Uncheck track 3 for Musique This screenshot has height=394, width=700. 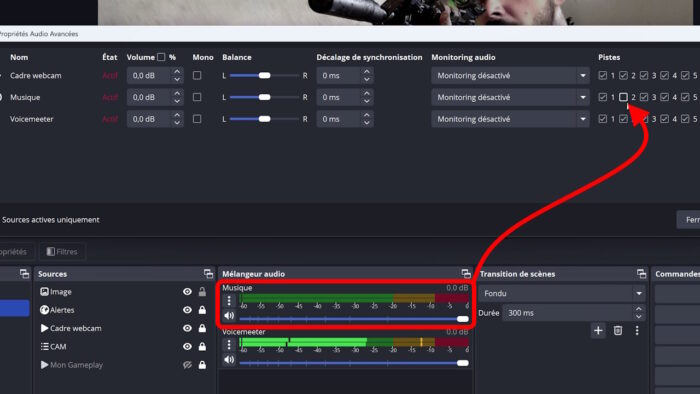point(644,97)
